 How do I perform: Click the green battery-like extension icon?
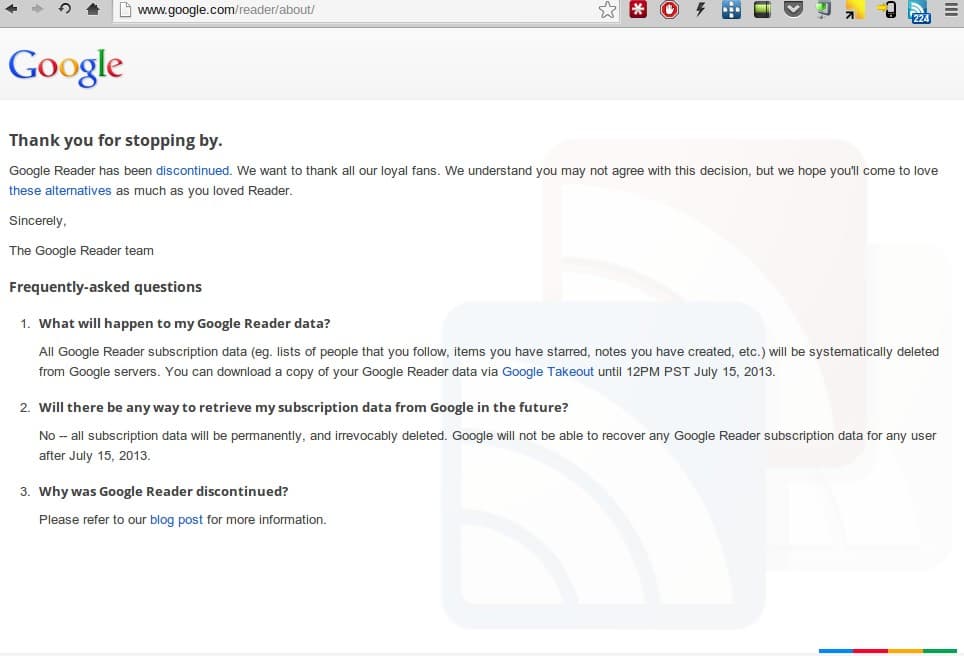coord(762,9)
